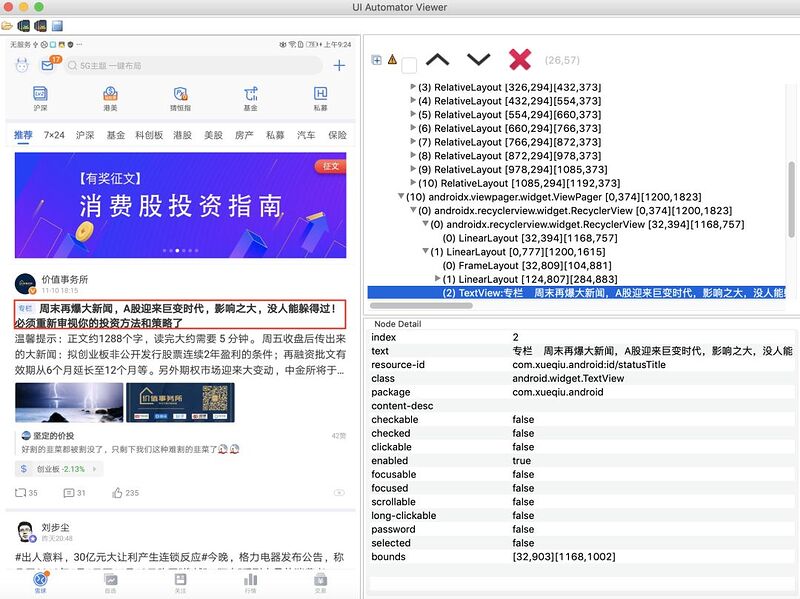Click the 创业板 -2.13% stock chip

tap(59, 469)
